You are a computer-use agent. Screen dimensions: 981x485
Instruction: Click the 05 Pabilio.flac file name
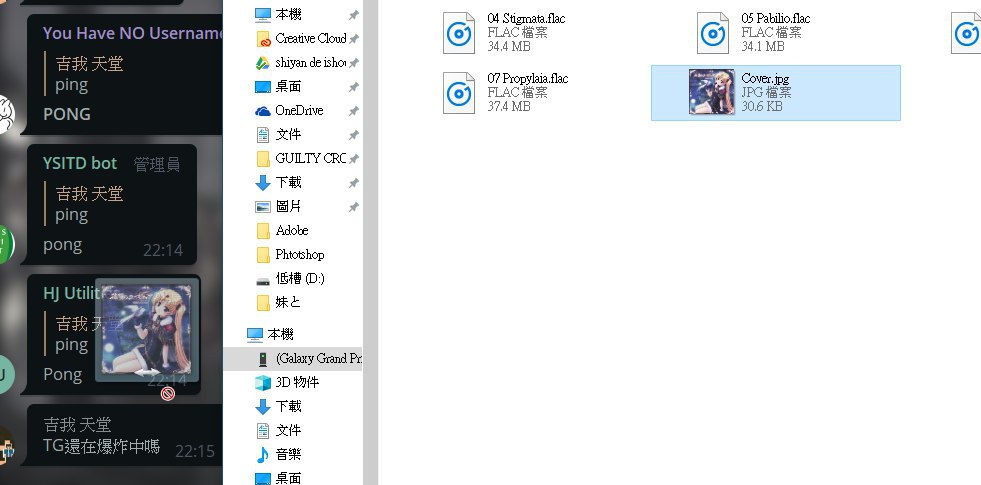775,18
